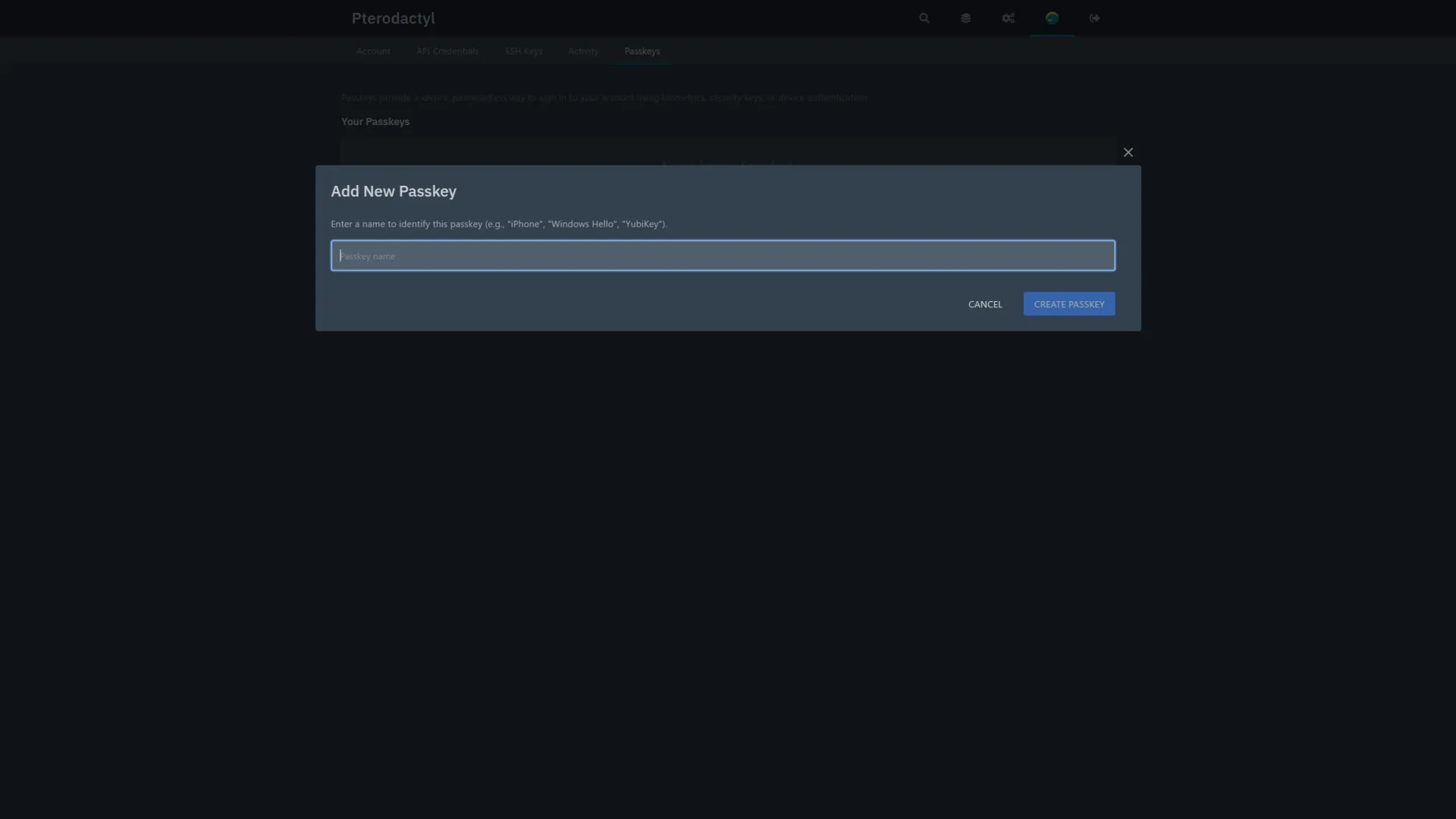1456x819 pixels.
Task: Open admin area via cogs icon
Action: pyautogui.click(x=1008, y=18)
